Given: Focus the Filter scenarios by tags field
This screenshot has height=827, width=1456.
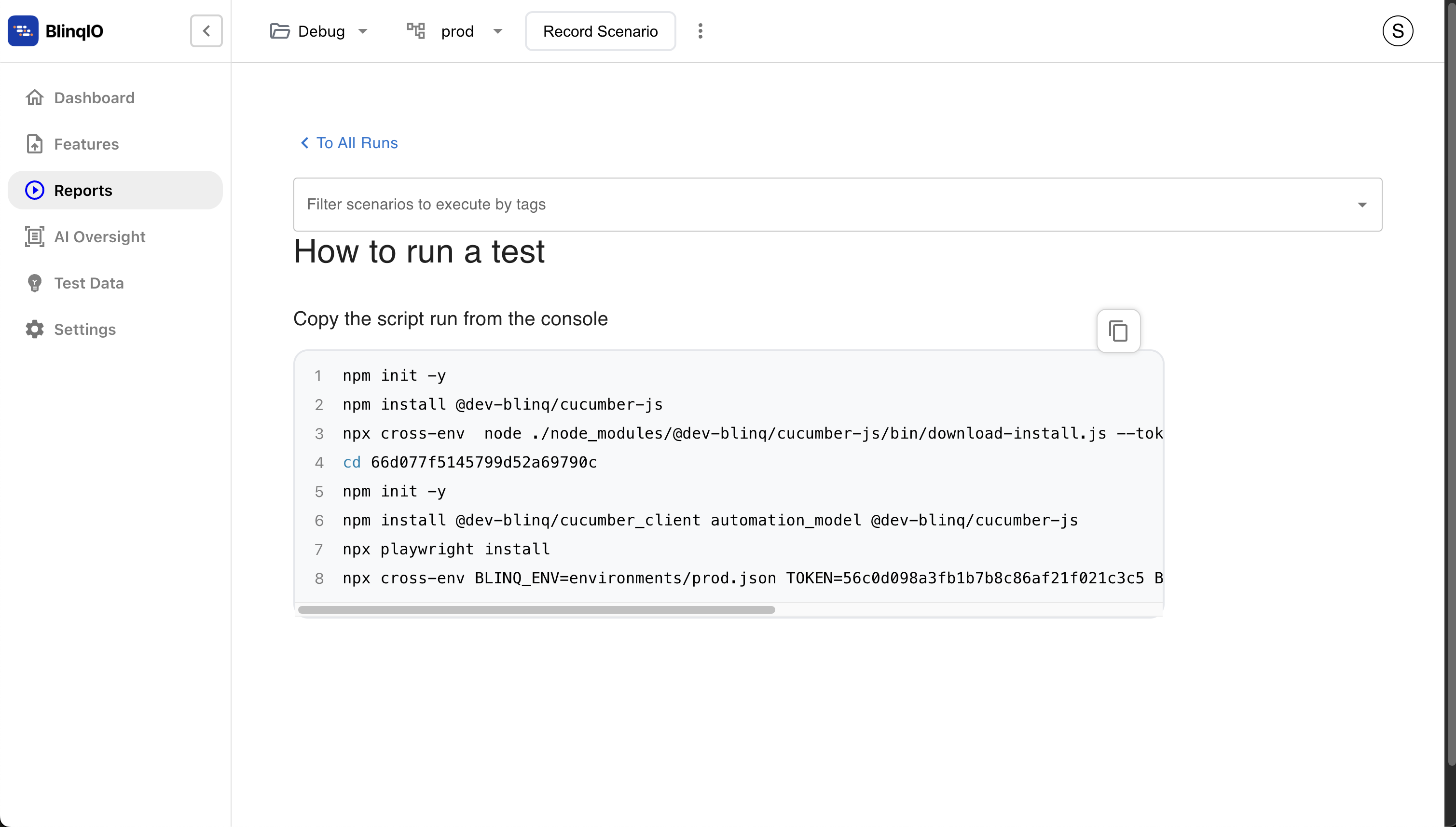Looking at the screenshot, I should (838, 205).
